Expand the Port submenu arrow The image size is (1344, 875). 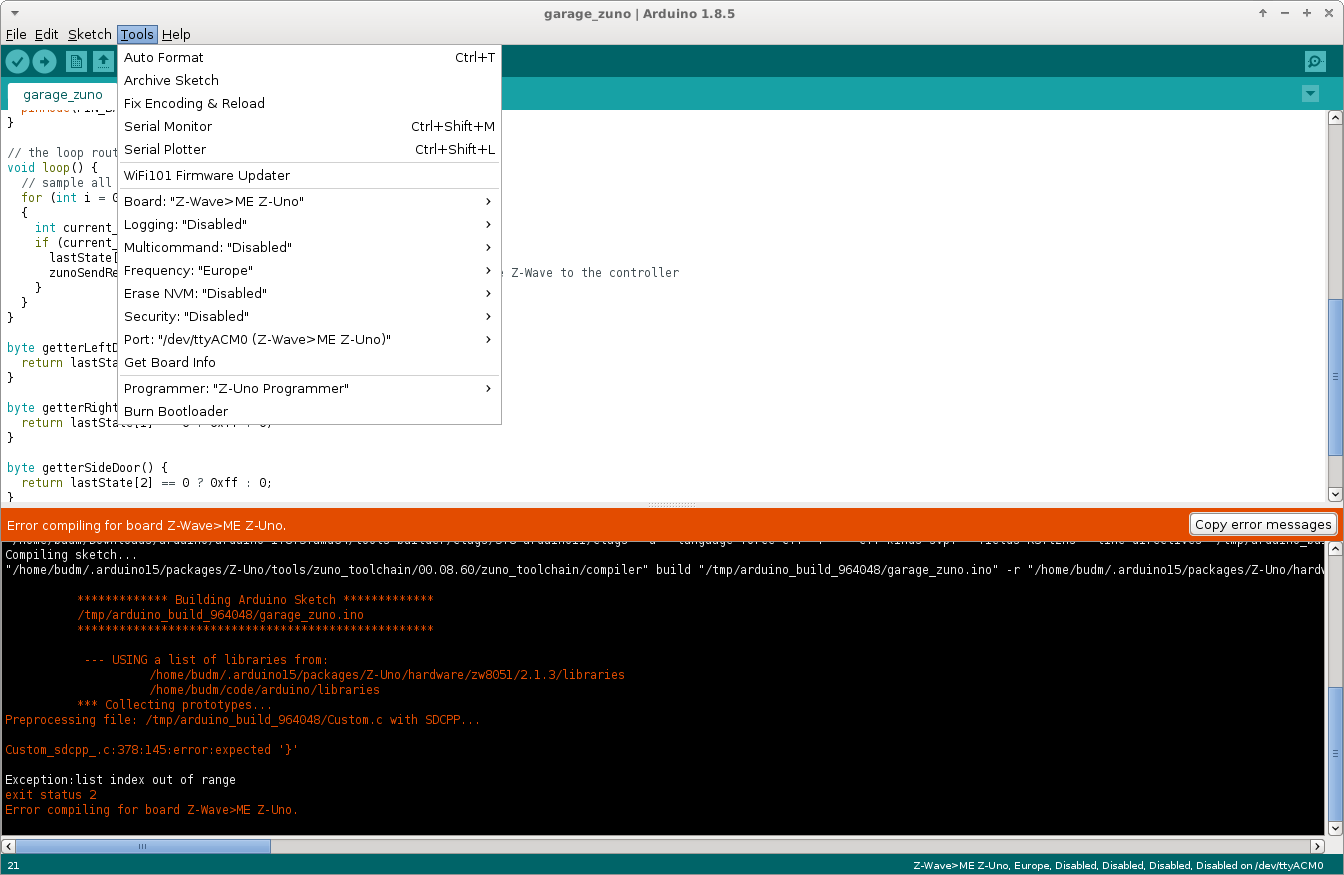pos(488,339)
